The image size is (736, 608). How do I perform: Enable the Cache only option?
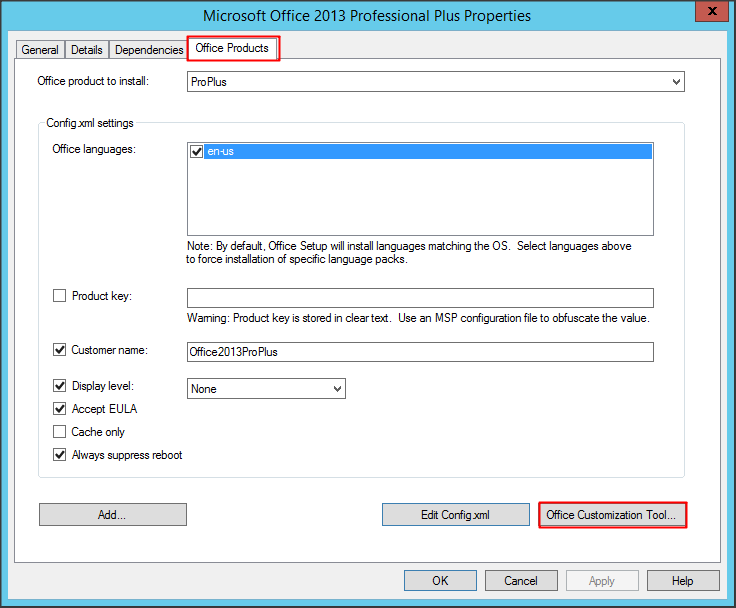(x=59, y=432)
